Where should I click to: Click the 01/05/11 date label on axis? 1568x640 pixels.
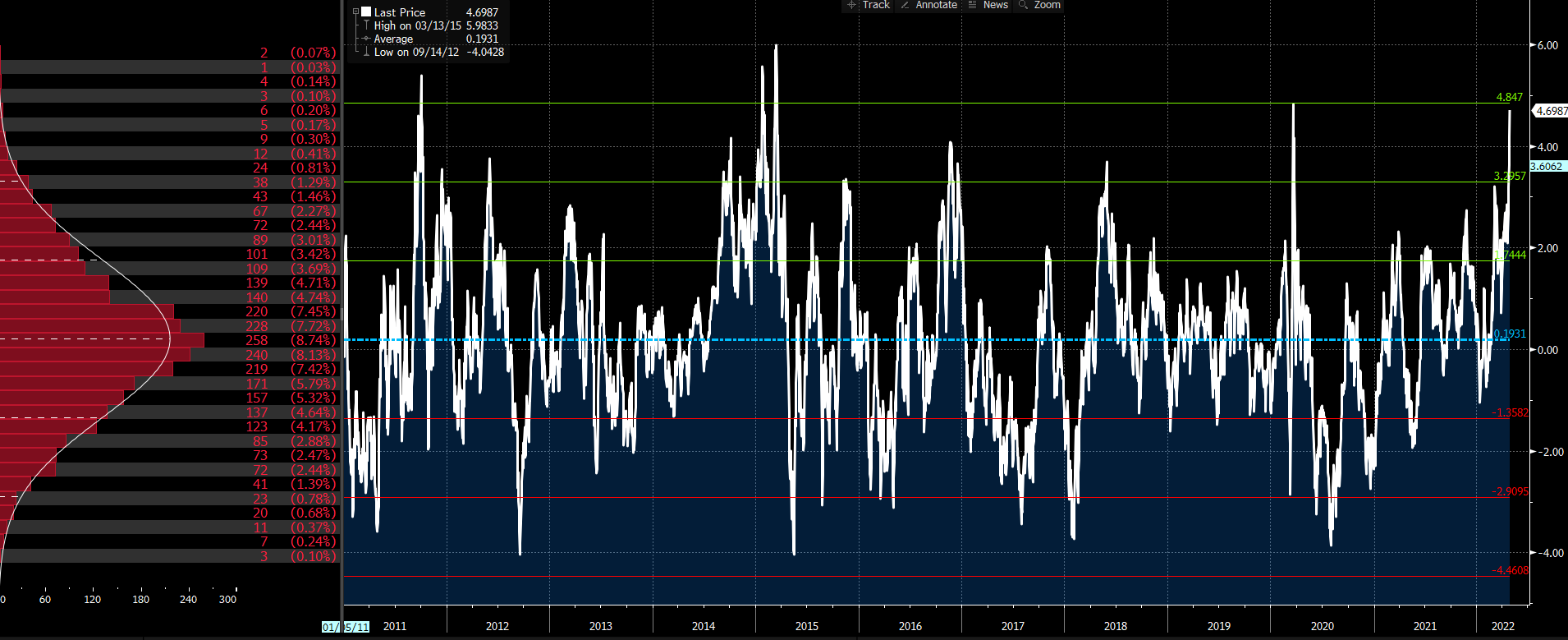[x=346, y=627]
